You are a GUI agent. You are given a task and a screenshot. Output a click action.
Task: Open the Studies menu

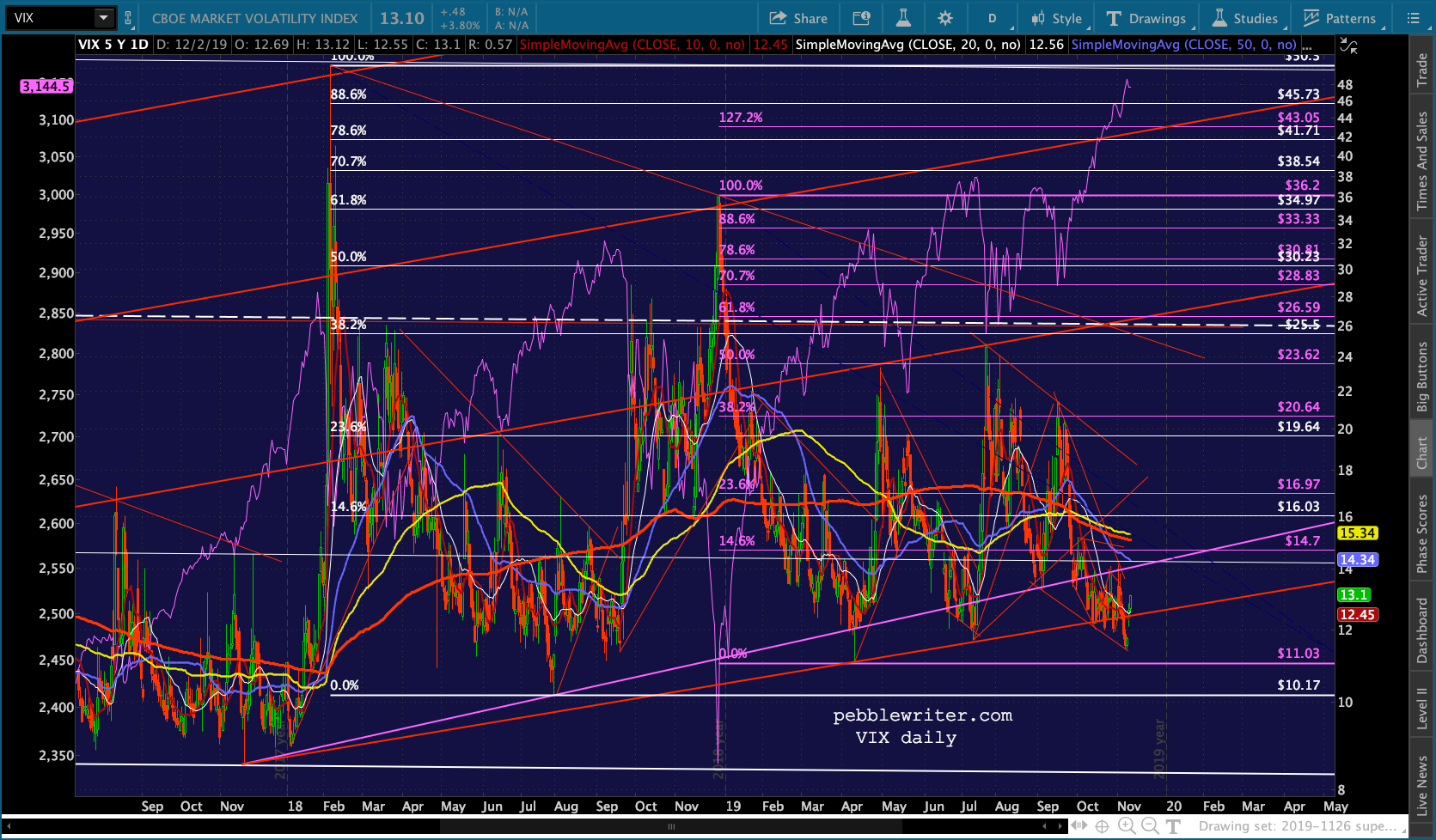pos(1245,18)
